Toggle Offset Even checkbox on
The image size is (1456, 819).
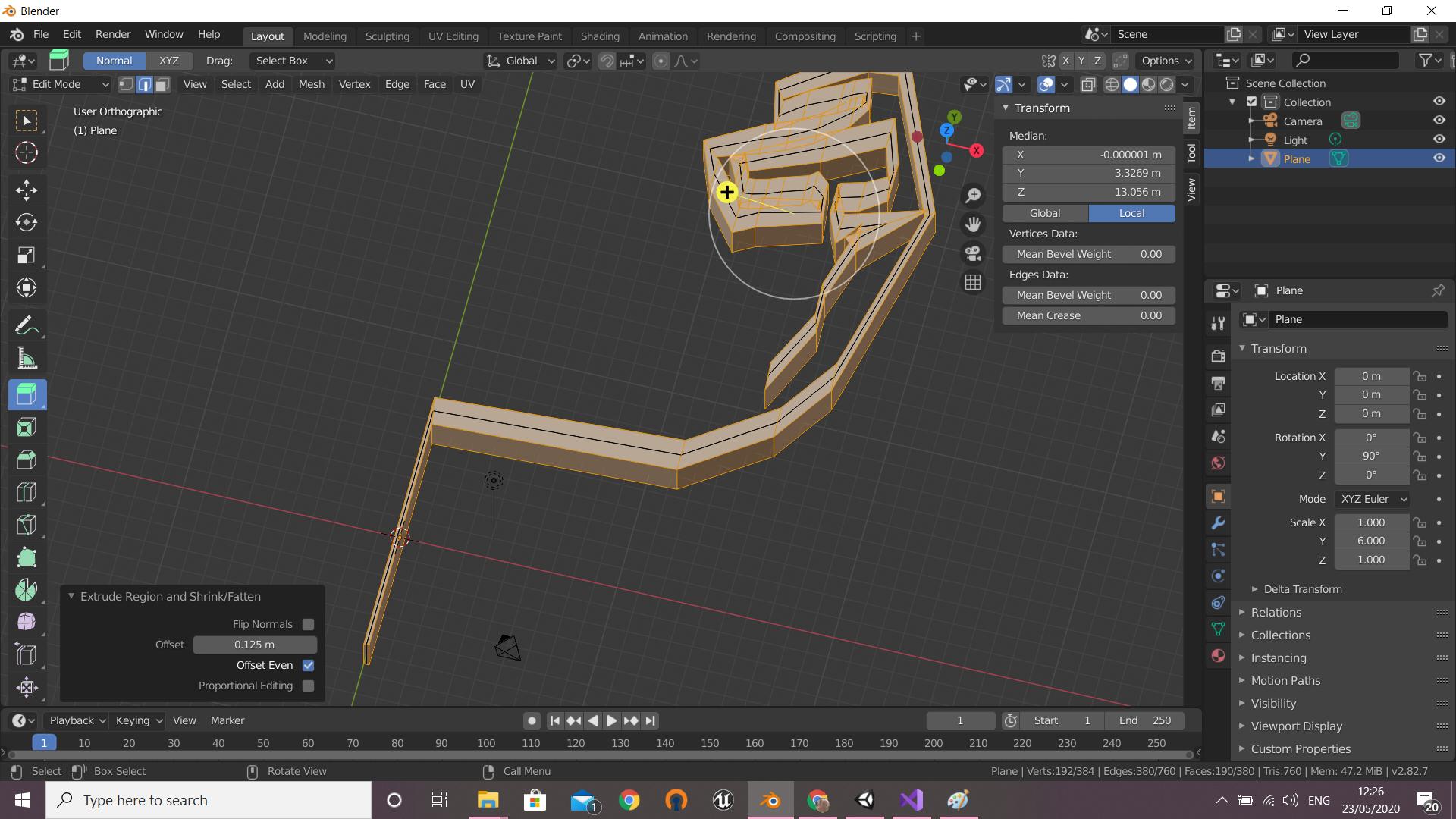[308, 665]
